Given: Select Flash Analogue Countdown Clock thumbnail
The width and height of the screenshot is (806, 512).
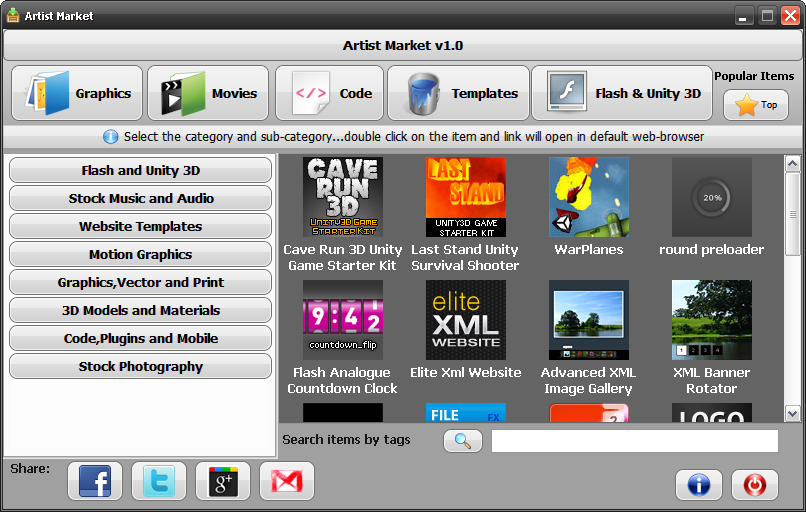Looking at the screenshot, I should (343, 320).
